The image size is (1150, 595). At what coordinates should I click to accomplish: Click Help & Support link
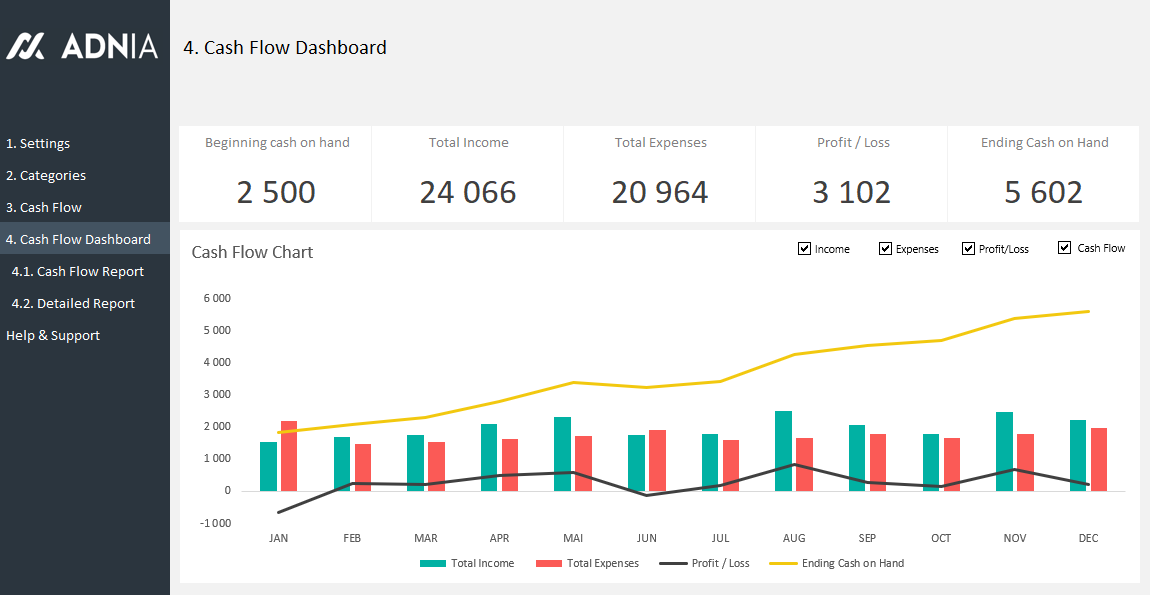[x=53, y=335]
